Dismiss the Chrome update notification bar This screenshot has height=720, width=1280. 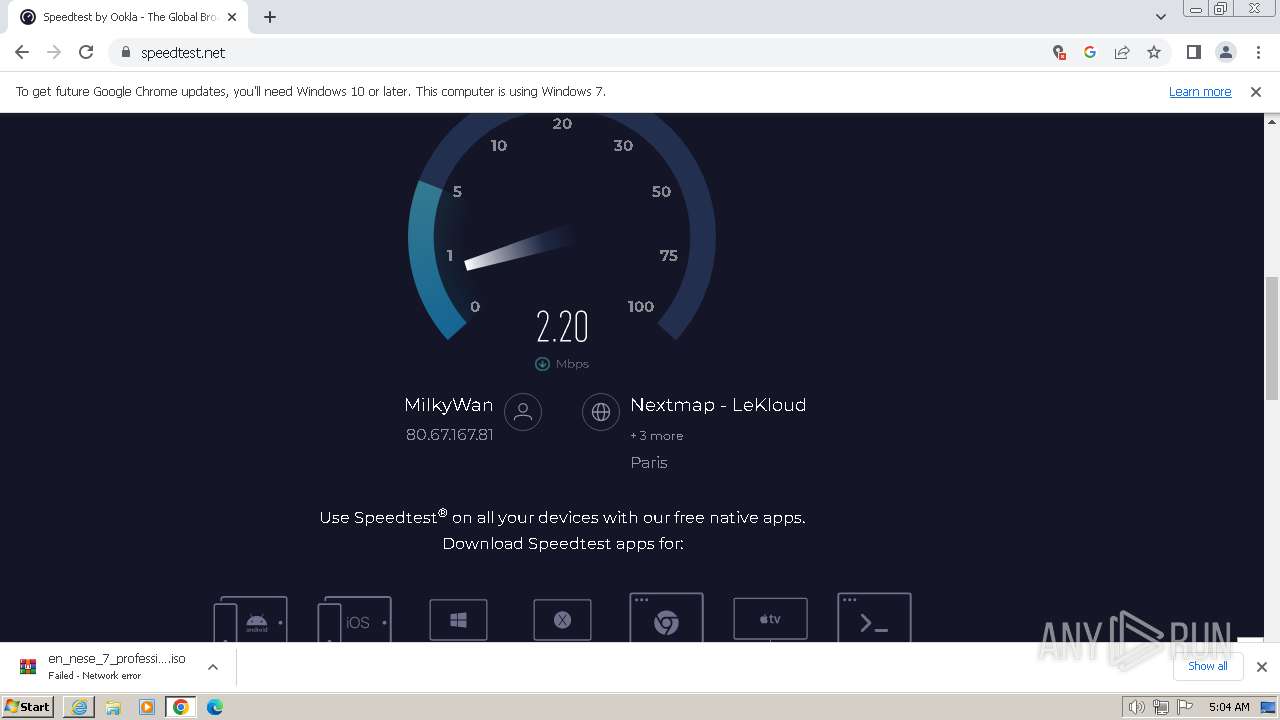(x=1256, y=91)
